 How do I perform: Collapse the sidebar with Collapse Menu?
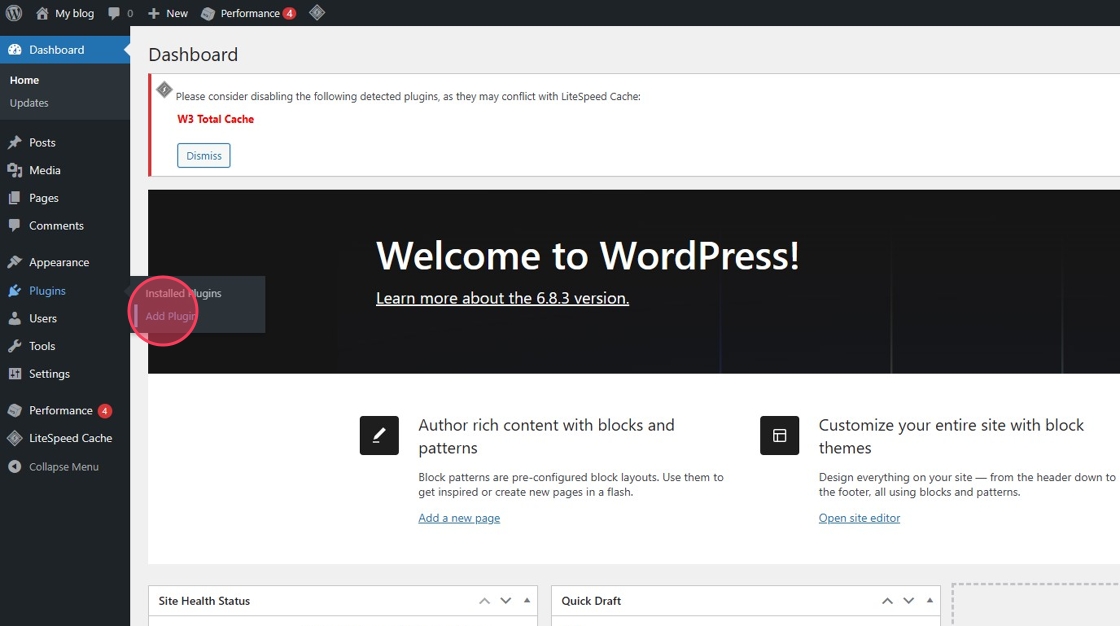pos(63,467)
